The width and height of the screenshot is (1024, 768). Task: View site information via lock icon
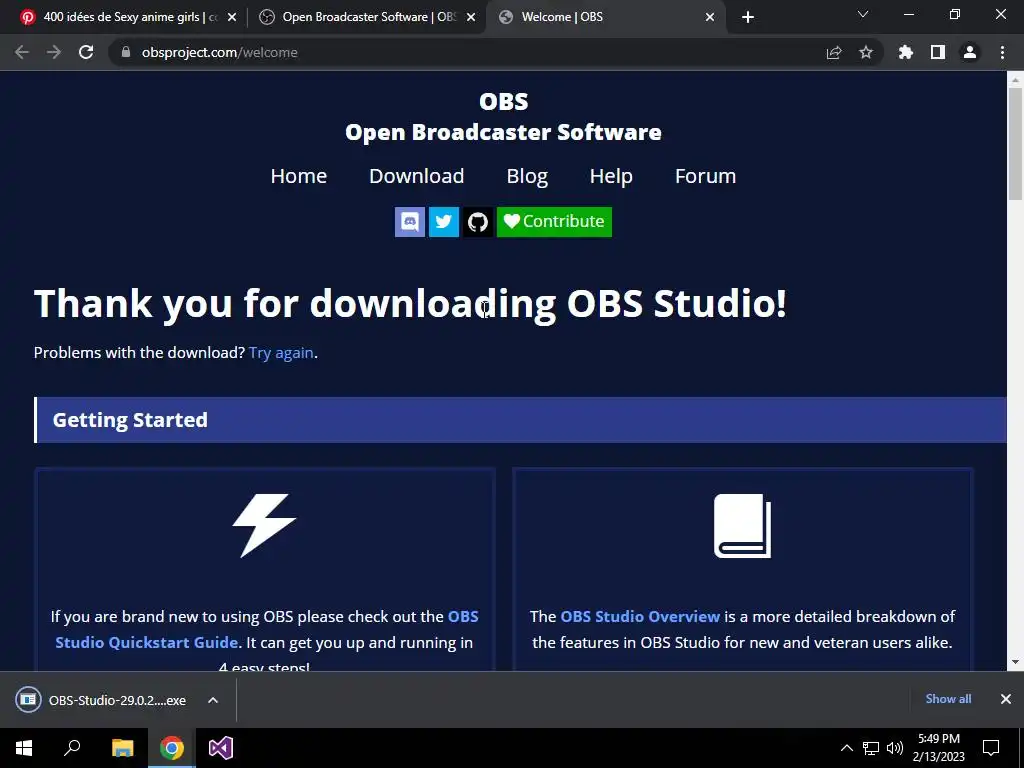tap(126, 52)
